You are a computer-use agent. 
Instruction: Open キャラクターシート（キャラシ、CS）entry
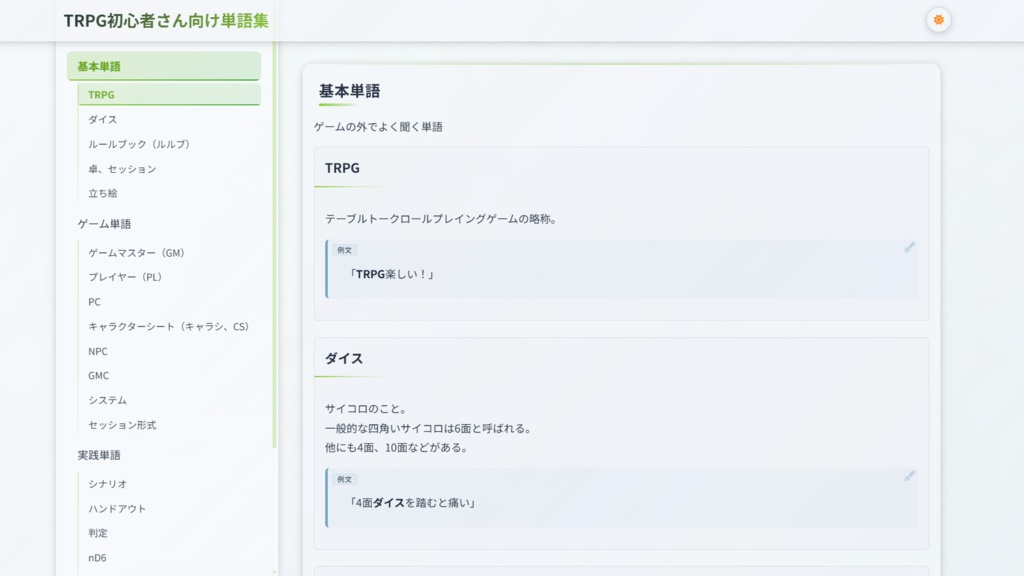[x=168, y=326]
